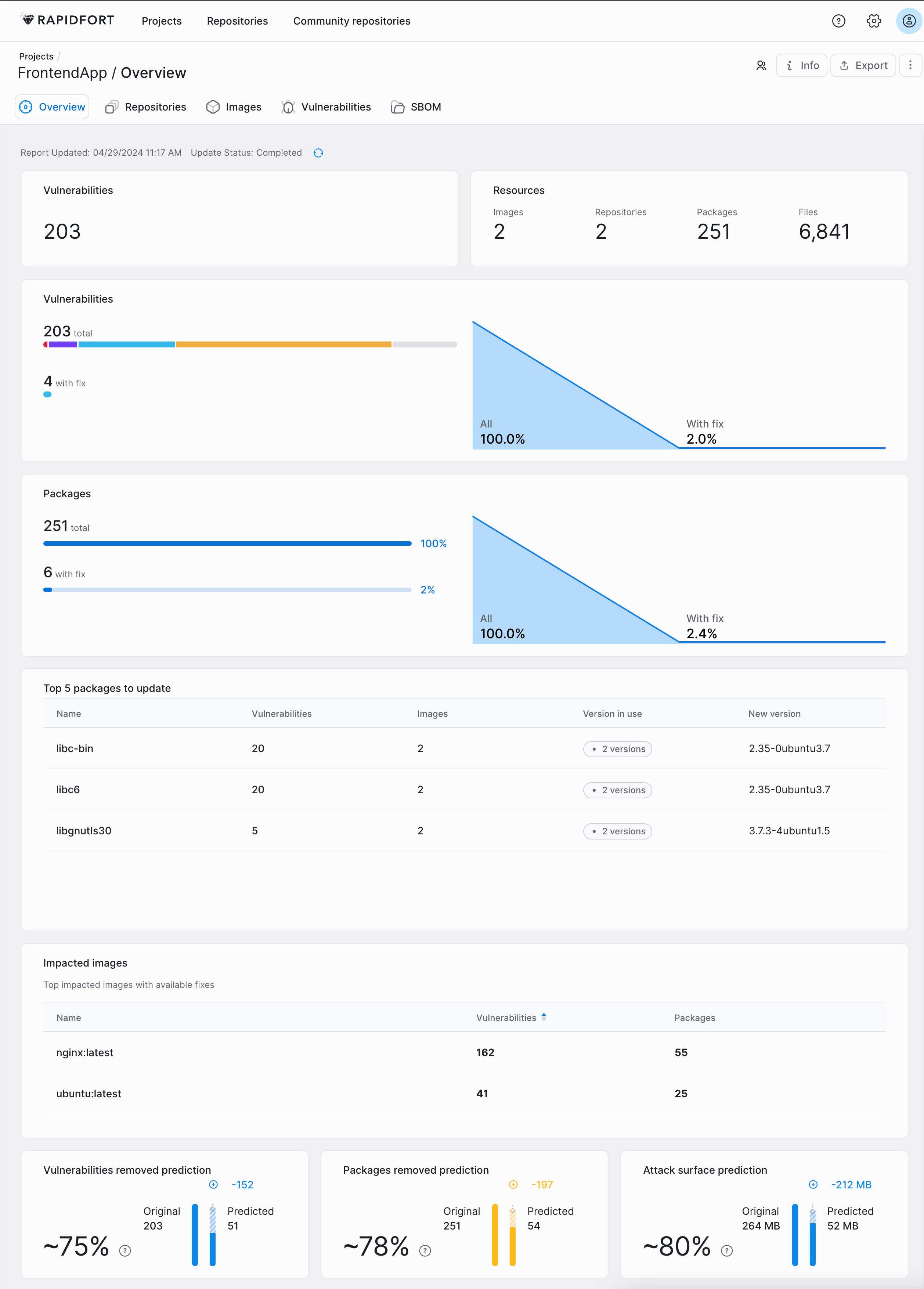Expand libgnutls30 2 versions badge
The image size is (924, 1289).
click(617, 831)
